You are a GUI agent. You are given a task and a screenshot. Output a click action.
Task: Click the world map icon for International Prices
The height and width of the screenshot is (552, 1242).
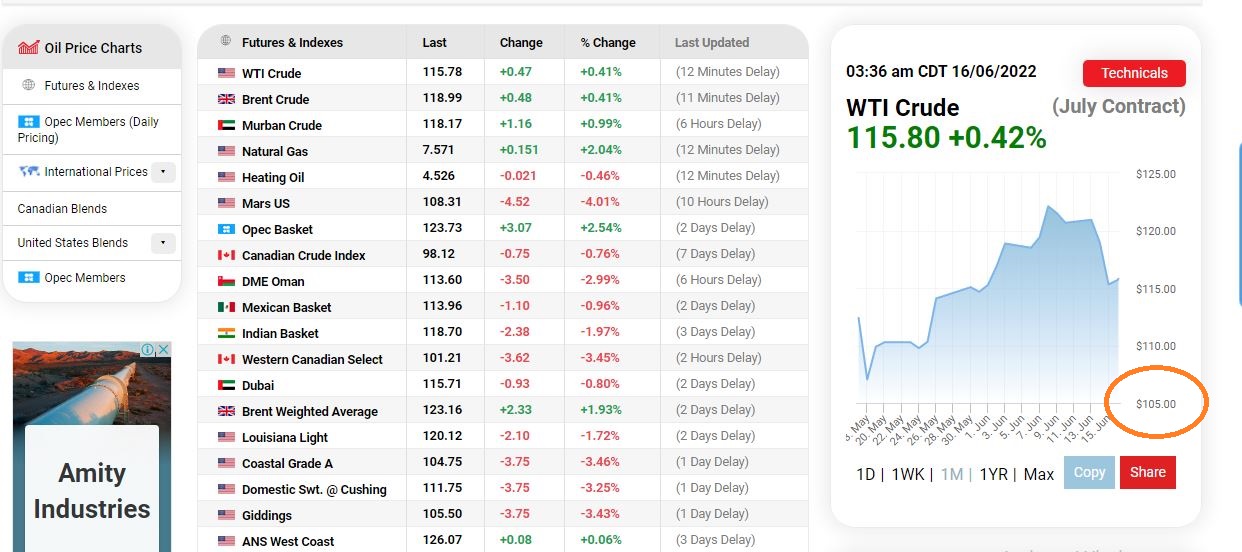click(x=28, y=171)
